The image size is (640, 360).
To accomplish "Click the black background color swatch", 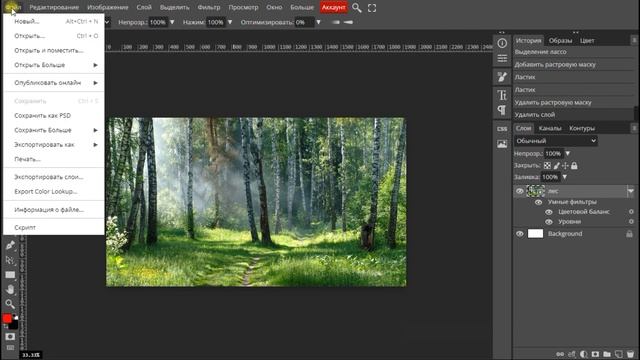I will pos(14,325).
